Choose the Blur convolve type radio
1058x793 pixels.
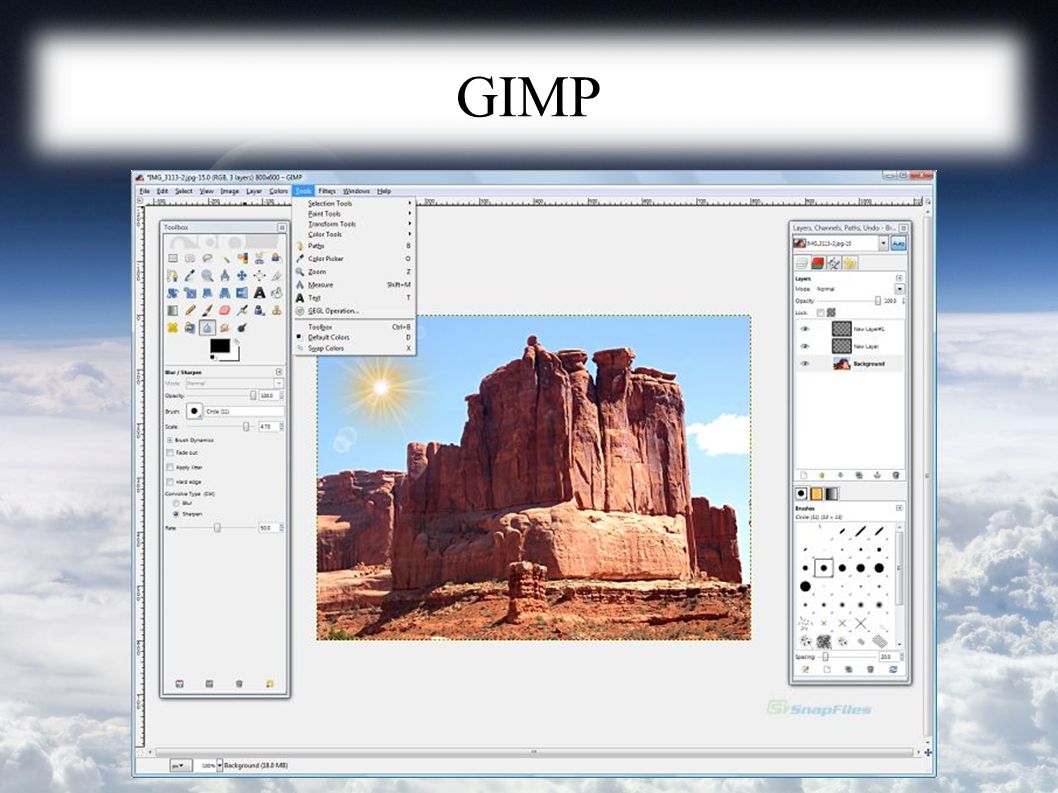(176, 503)
